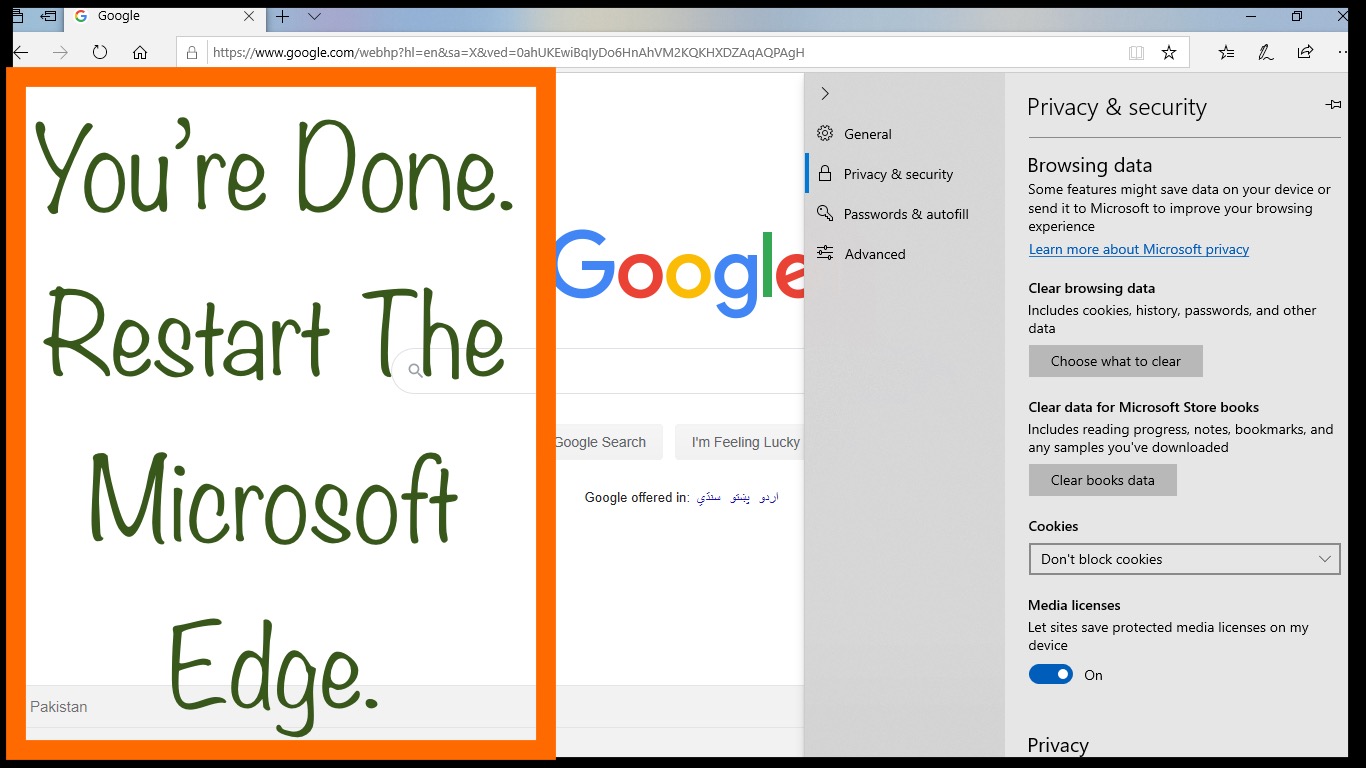Collapse settings pane with chevron arrow

825,93
